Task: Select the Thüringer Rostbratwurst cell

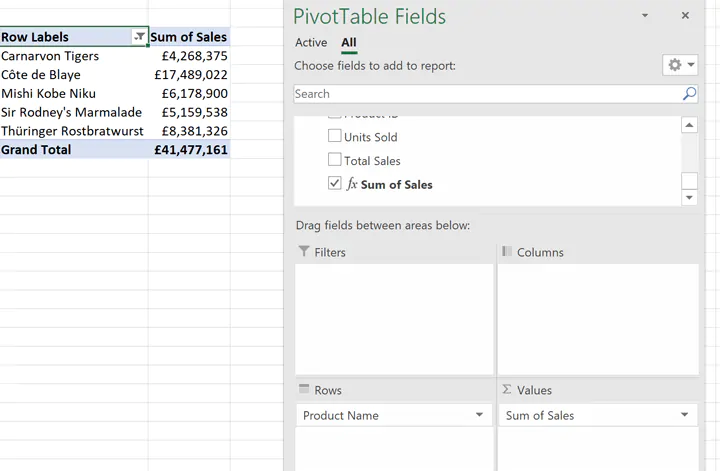Action: tap(74, 131)
